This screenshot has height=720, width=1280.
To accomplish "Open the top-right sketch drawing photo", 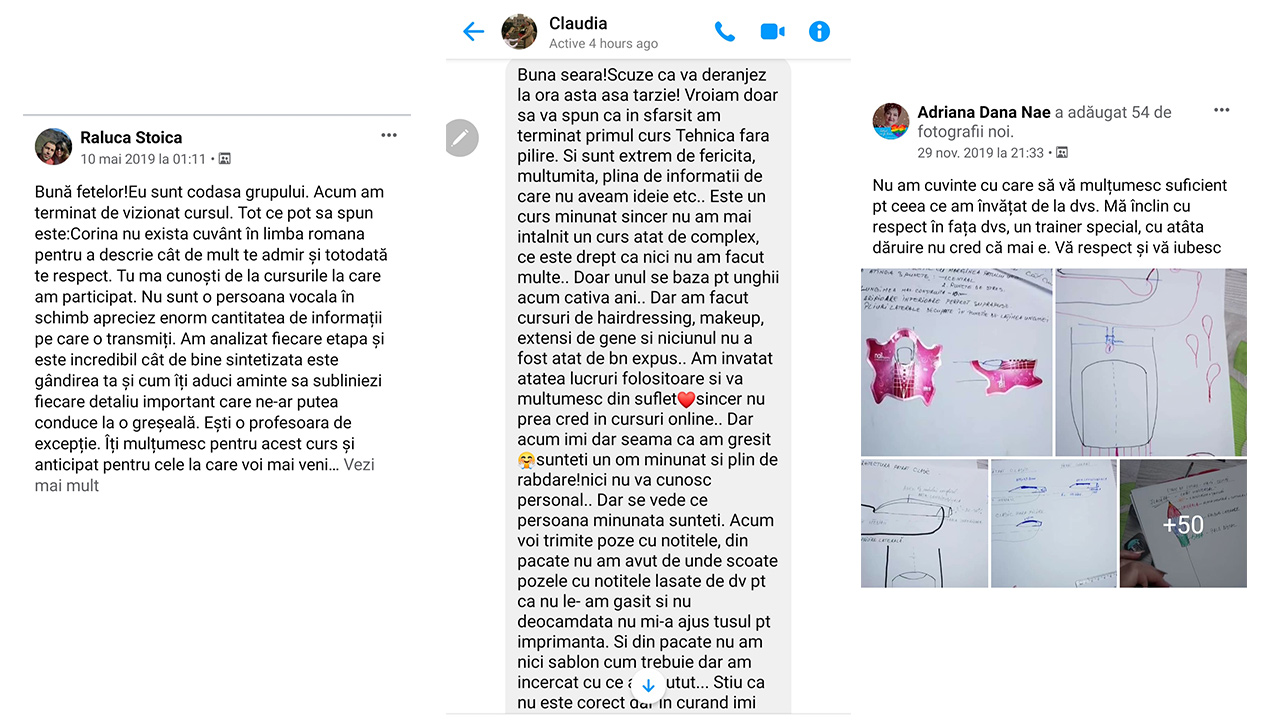I will (1151, 362).
